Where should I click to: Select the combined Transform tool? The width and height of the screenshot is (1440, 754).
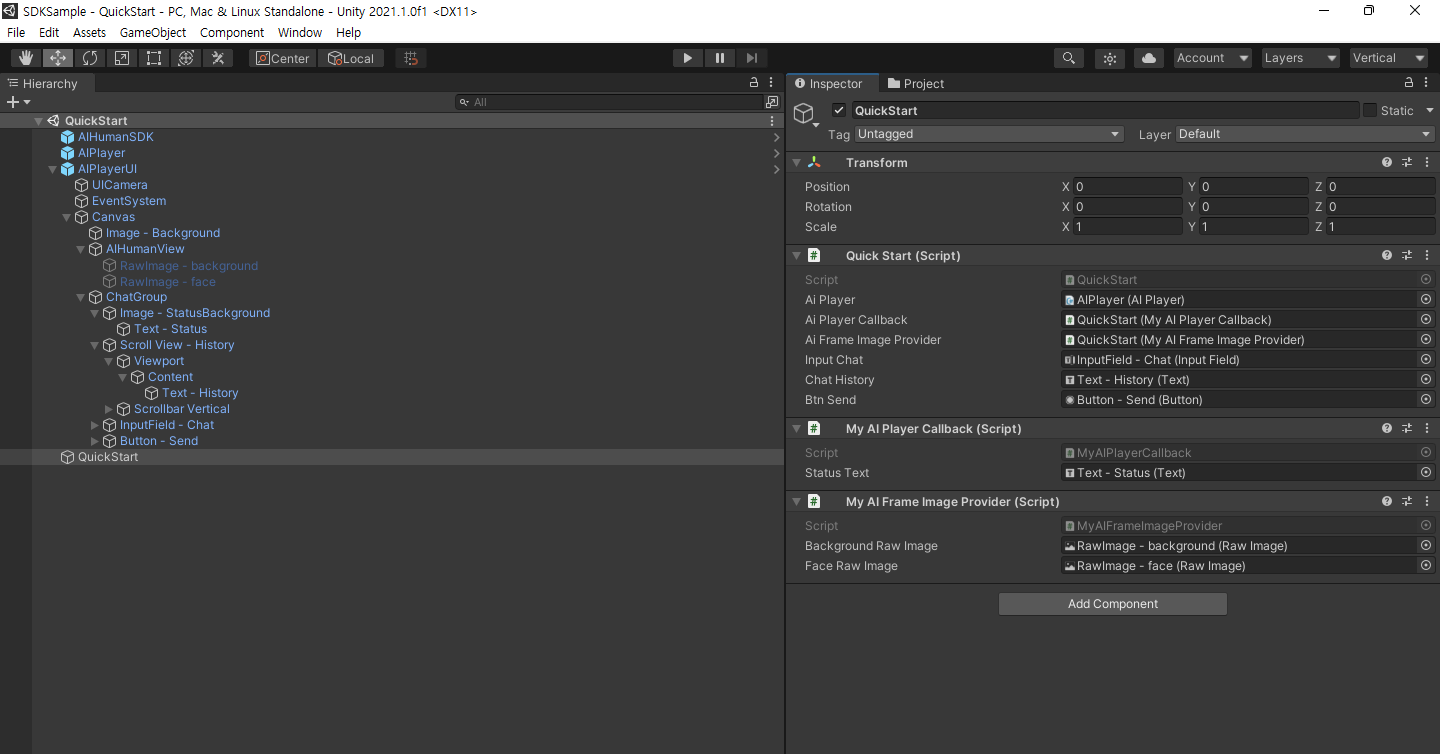coord(186,58)
